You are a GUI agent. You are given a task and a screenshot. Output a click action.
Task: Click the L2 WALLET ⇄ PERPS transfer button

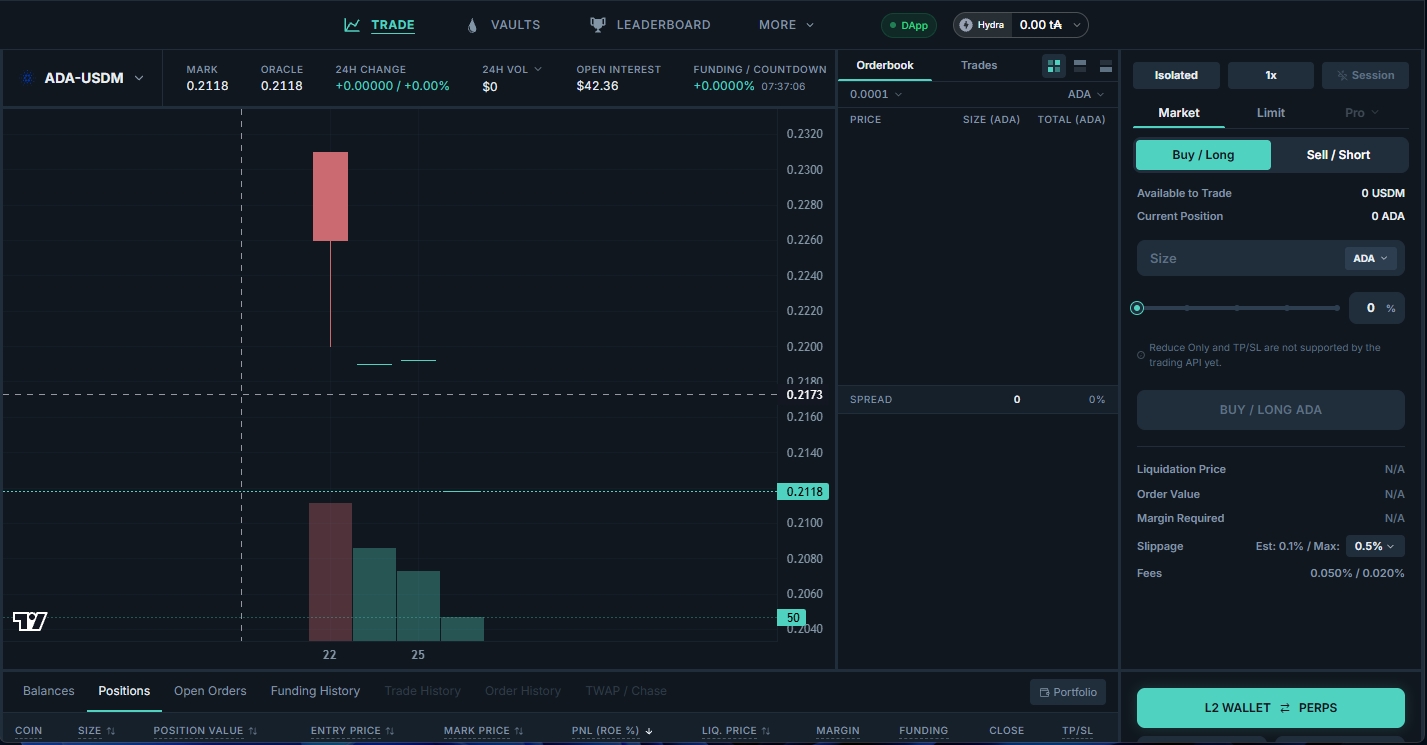[1271, 708]
